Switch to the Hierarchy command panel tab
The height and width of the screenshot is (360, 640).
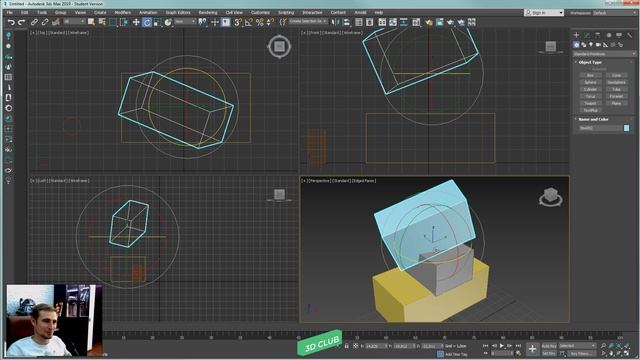point(598,35)
